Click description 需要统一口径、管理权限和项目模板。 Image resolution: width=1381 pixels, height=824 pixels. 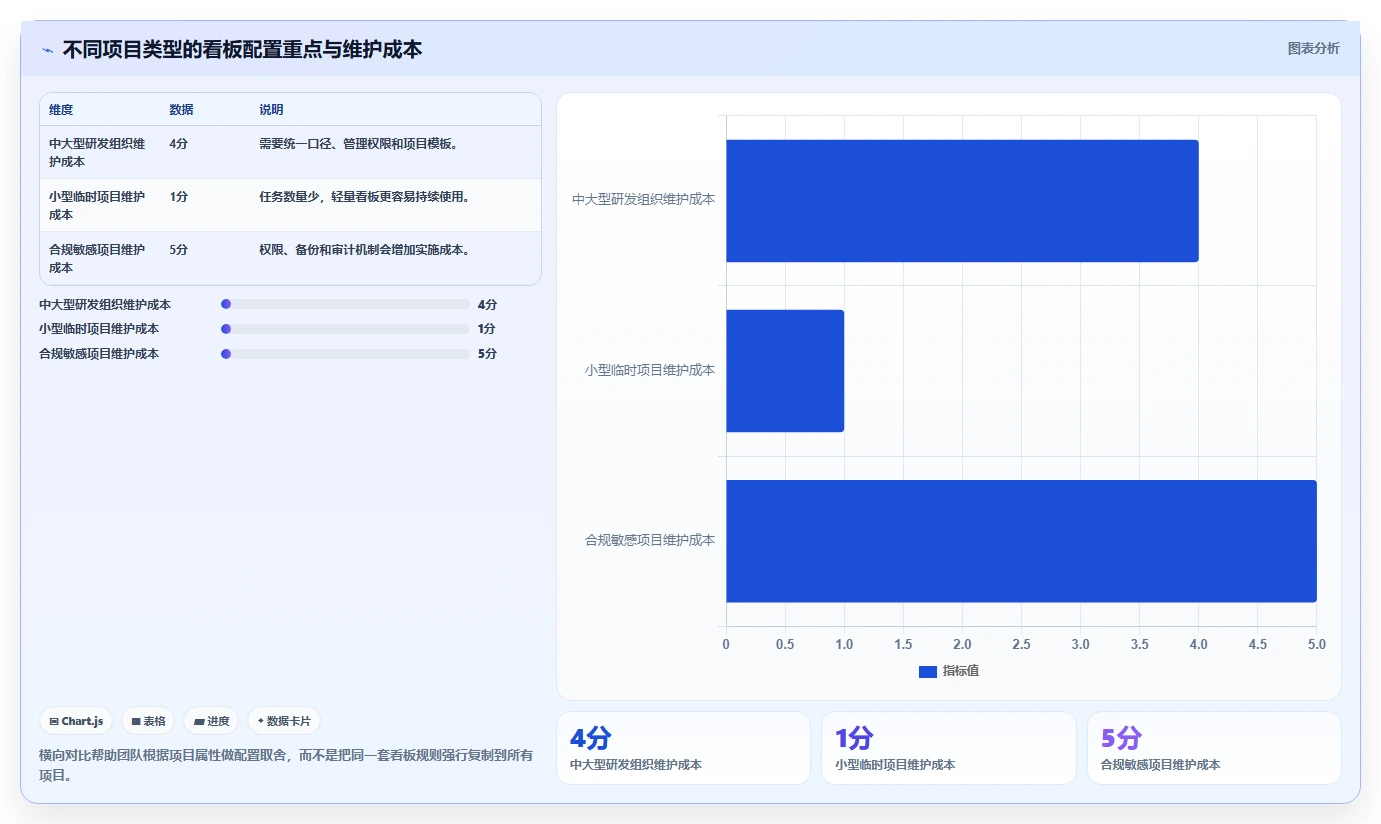tap(358, 144)
